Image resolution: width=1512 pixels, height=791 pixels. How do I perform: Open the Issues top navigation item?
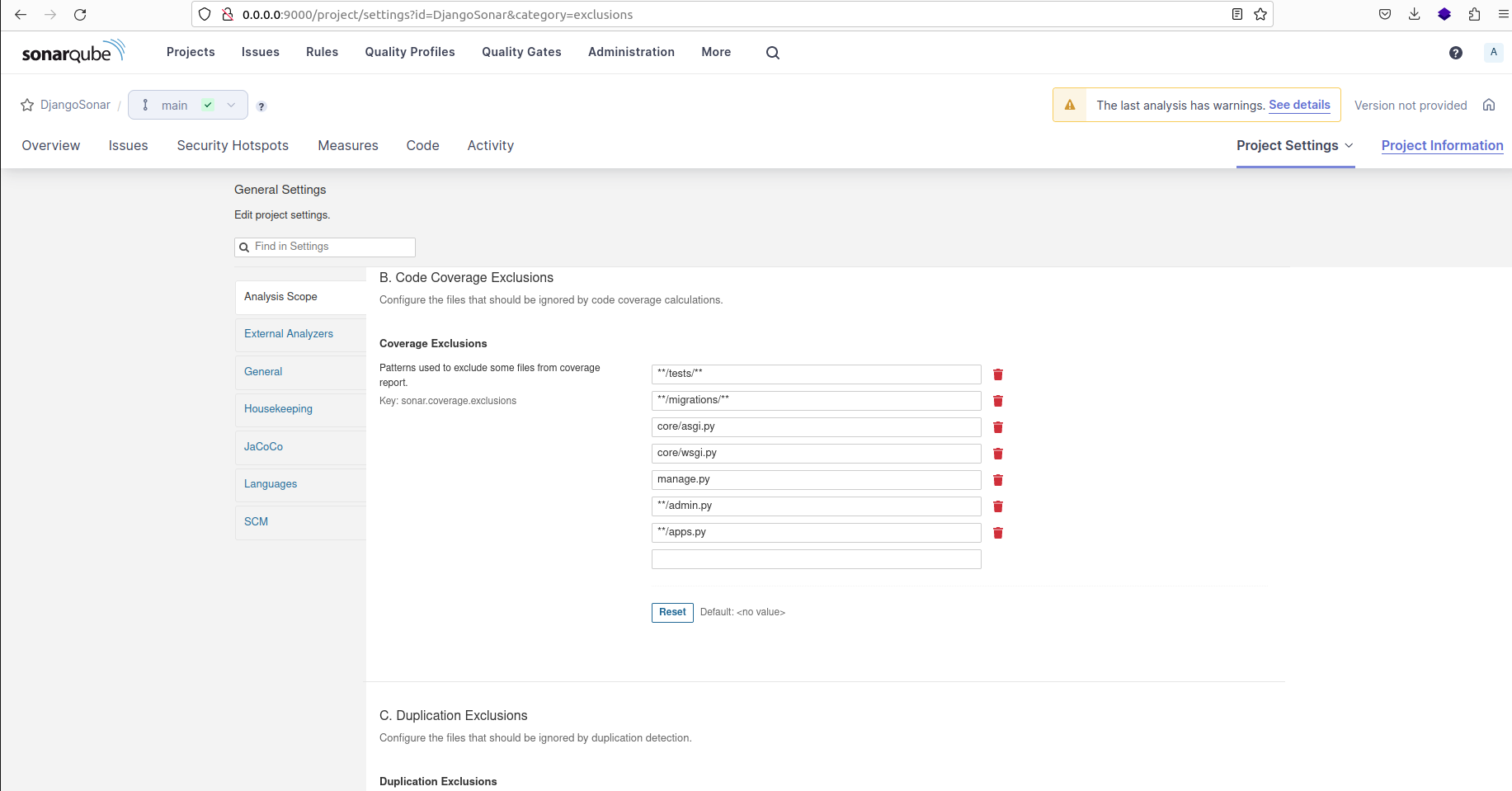click(x=261, y=52)
